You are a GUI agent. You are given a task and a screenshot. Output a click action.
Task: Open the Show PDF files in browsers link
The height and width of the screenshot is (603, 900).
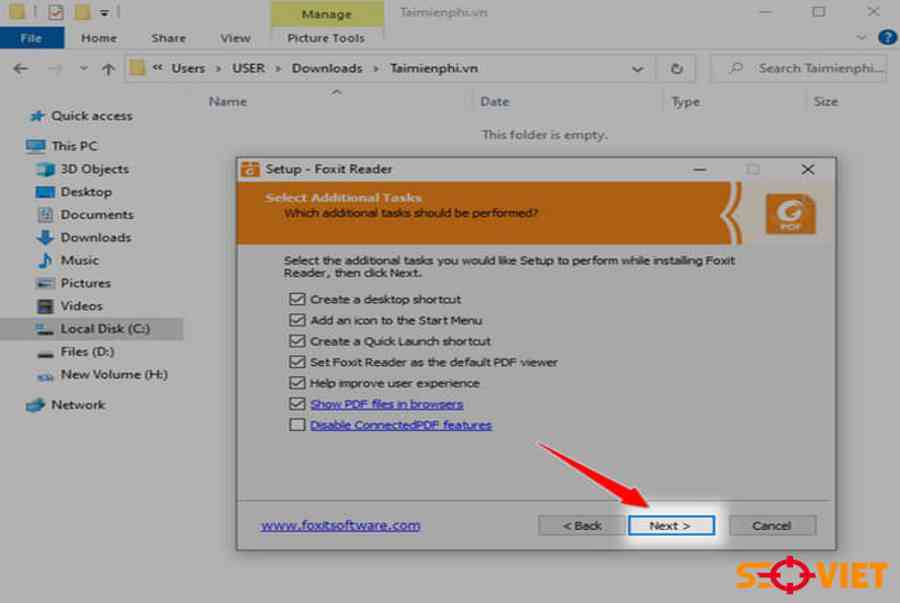click(387, 404)
